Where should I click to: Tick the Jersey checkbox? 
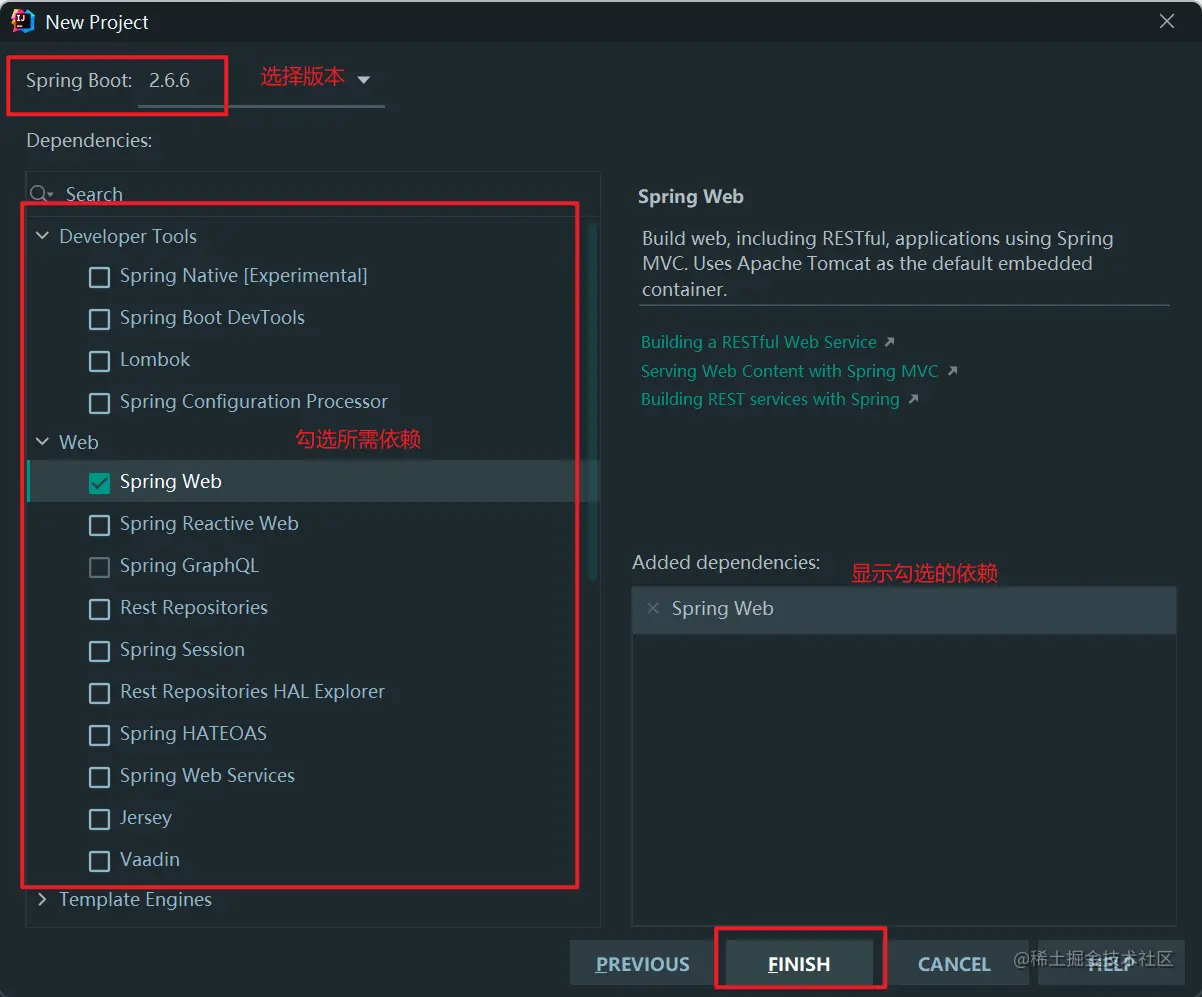point(100,819)
